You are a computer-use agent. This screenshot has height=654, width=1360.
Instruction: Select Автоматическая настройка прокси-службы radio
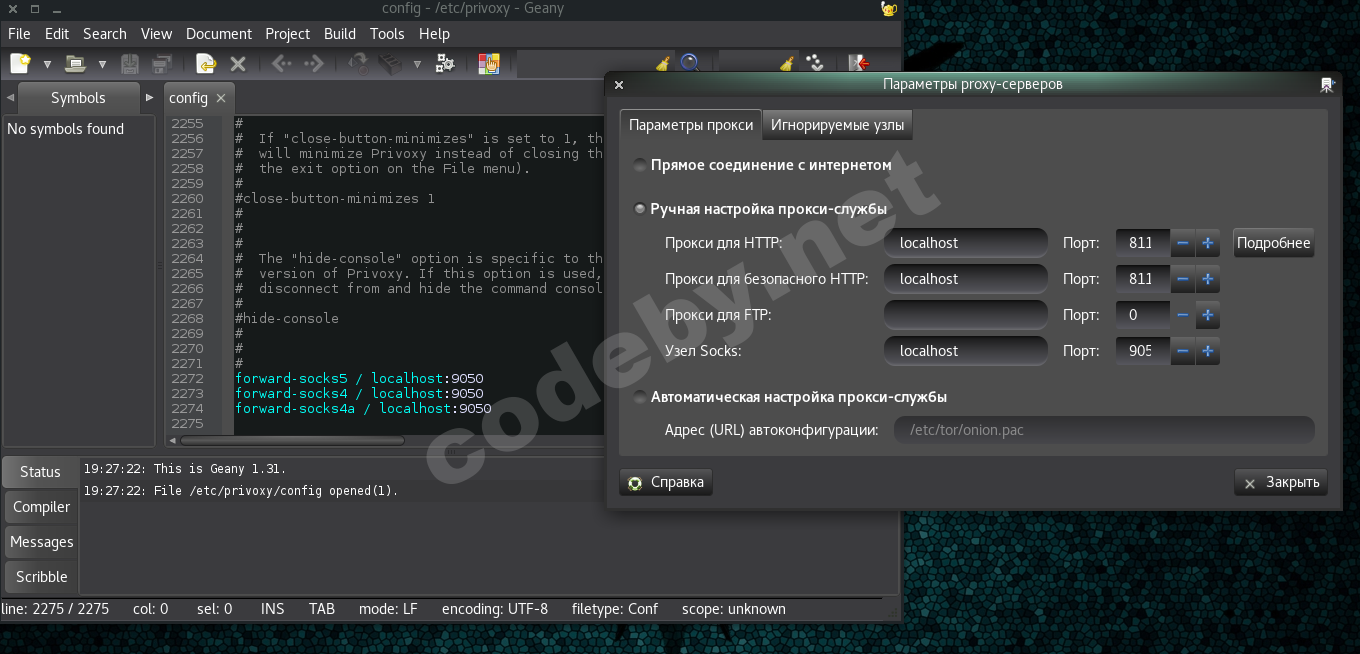640,397
